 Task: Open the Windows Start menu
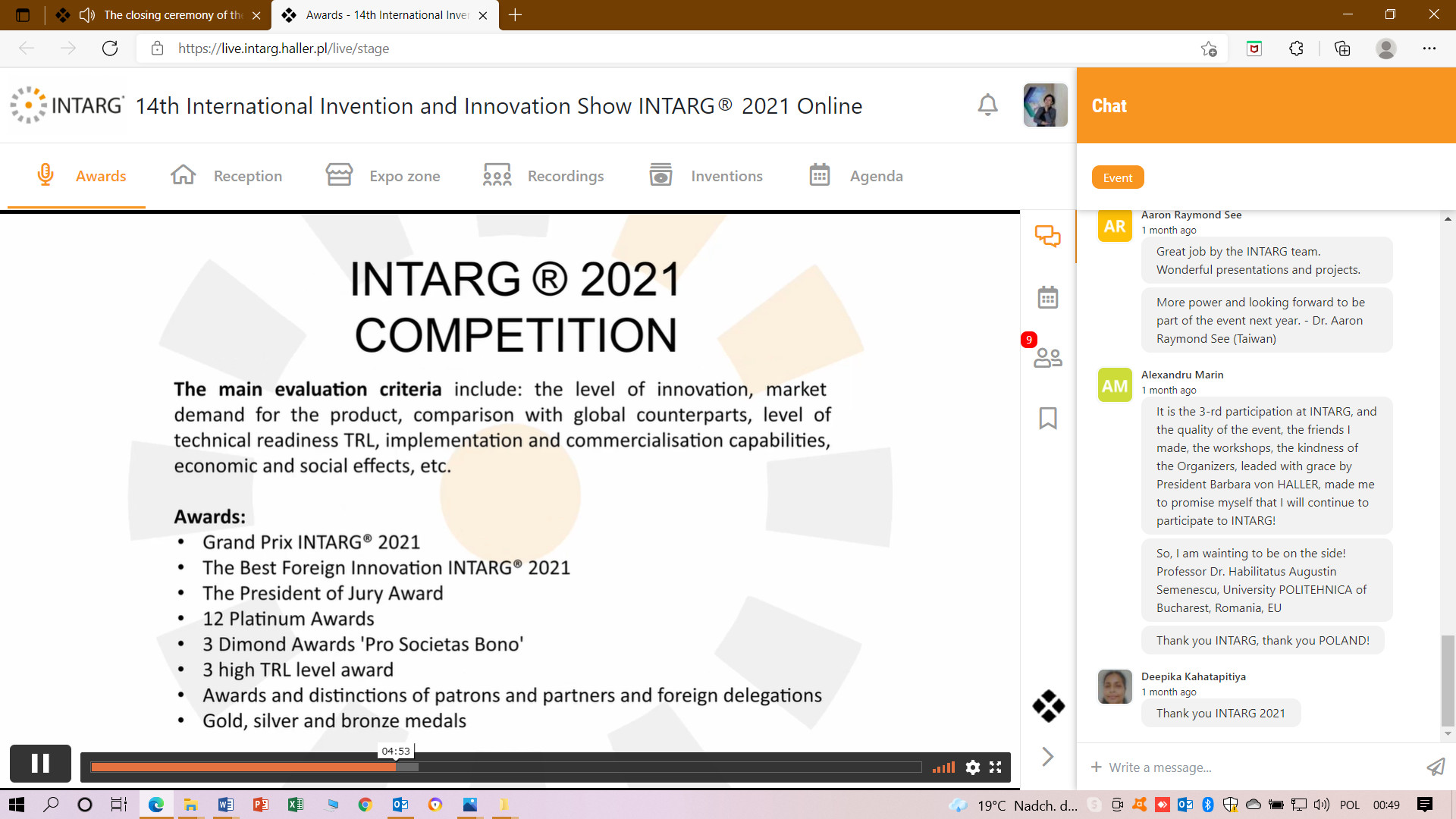point(17,805)
